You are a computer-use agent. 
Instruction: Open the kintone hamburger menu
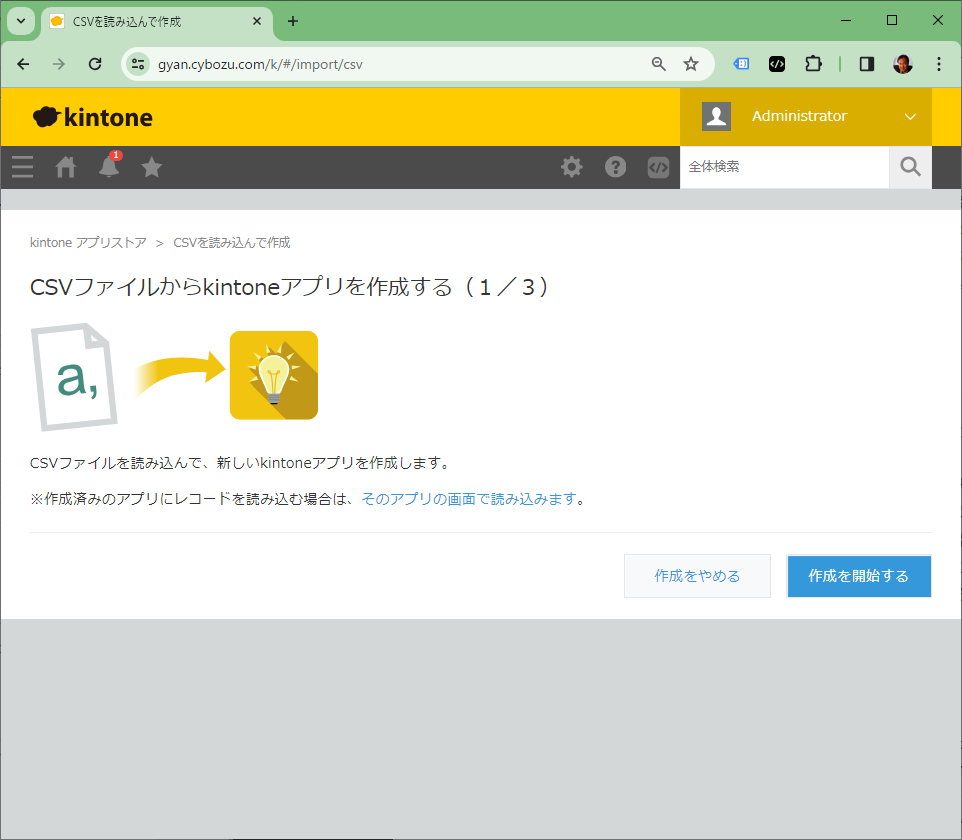click(22, 167)
